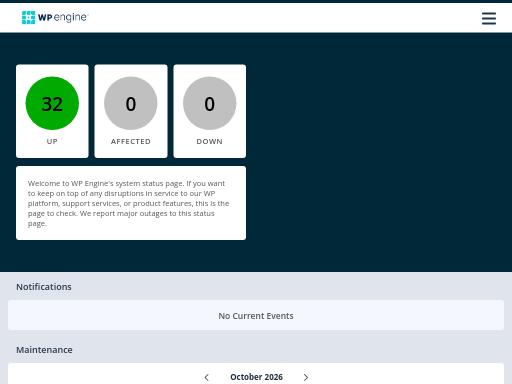This screenshot has height=384, width=512.
Task: Select the UP status card
Action: (52, 111)
